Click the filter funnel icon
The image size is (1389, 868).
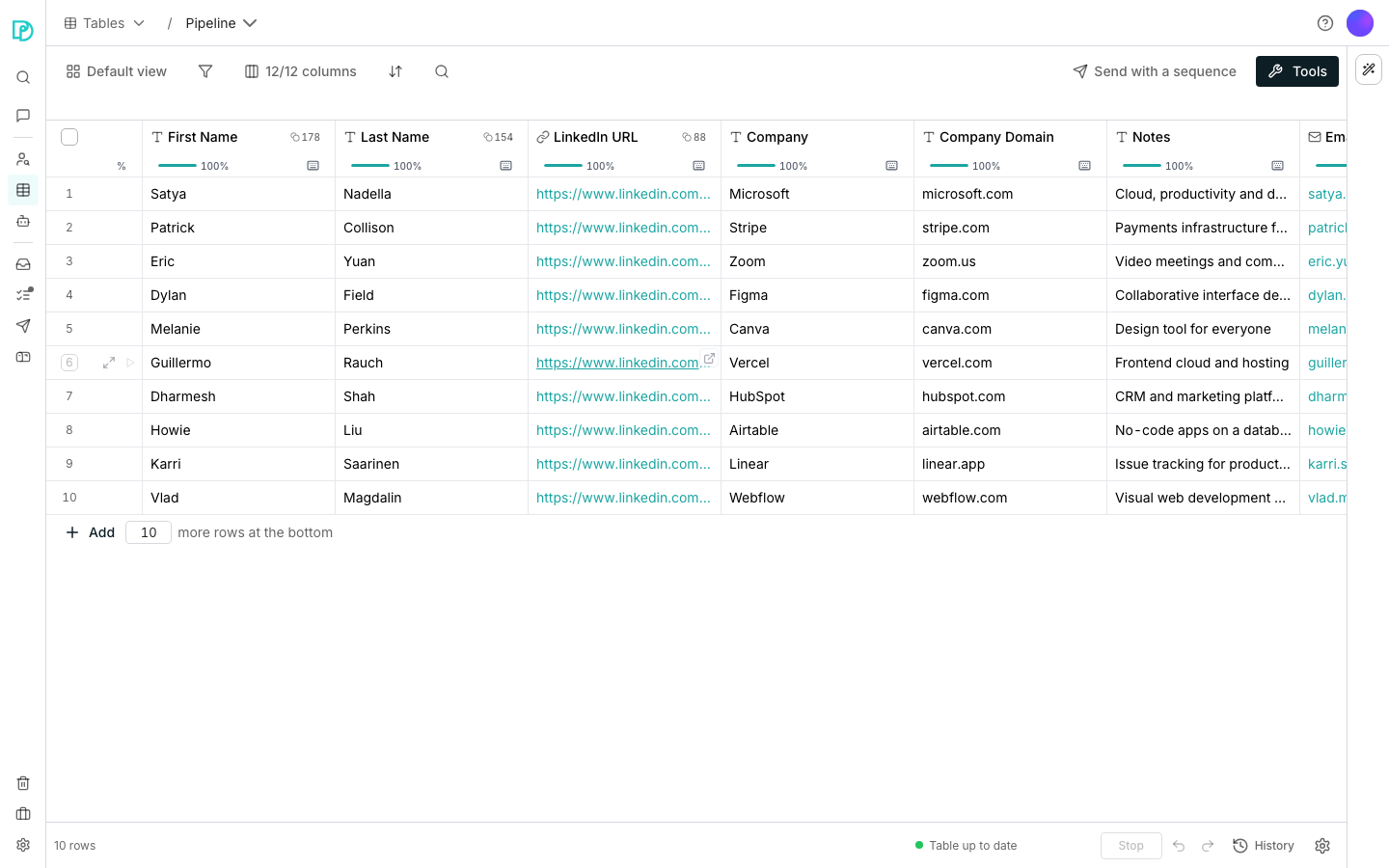coord(205,71)
